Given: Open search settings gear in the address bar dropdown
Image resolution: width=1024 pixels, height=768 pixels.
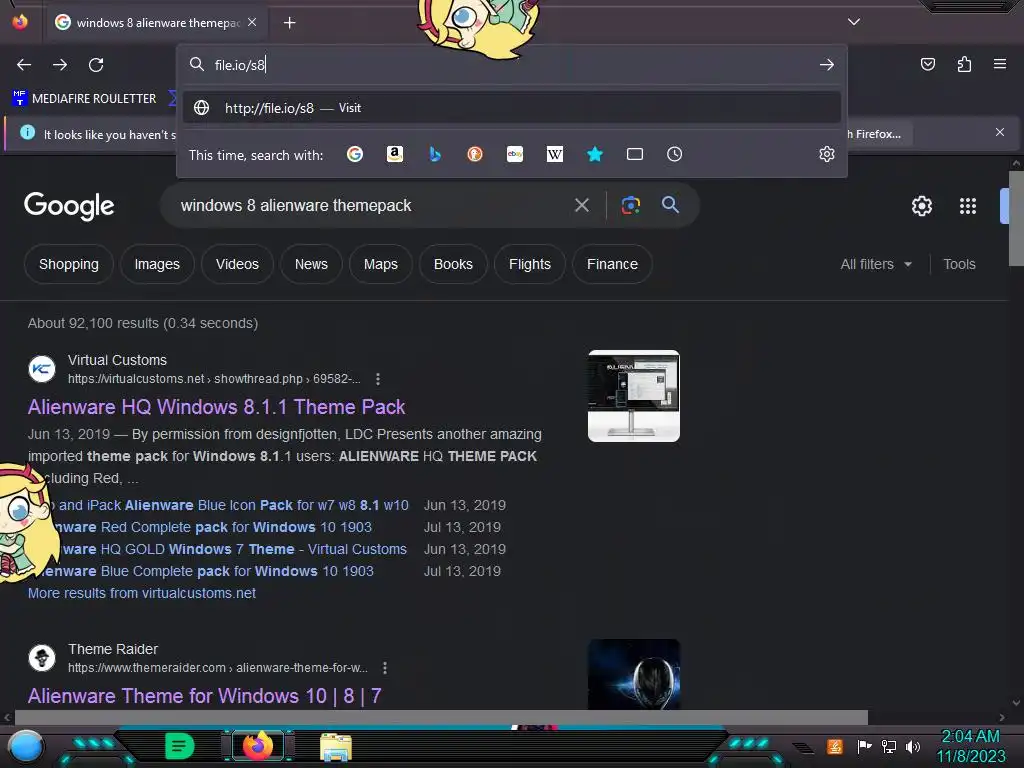Looking at the screenshot, I should click(x=827, y=154).
